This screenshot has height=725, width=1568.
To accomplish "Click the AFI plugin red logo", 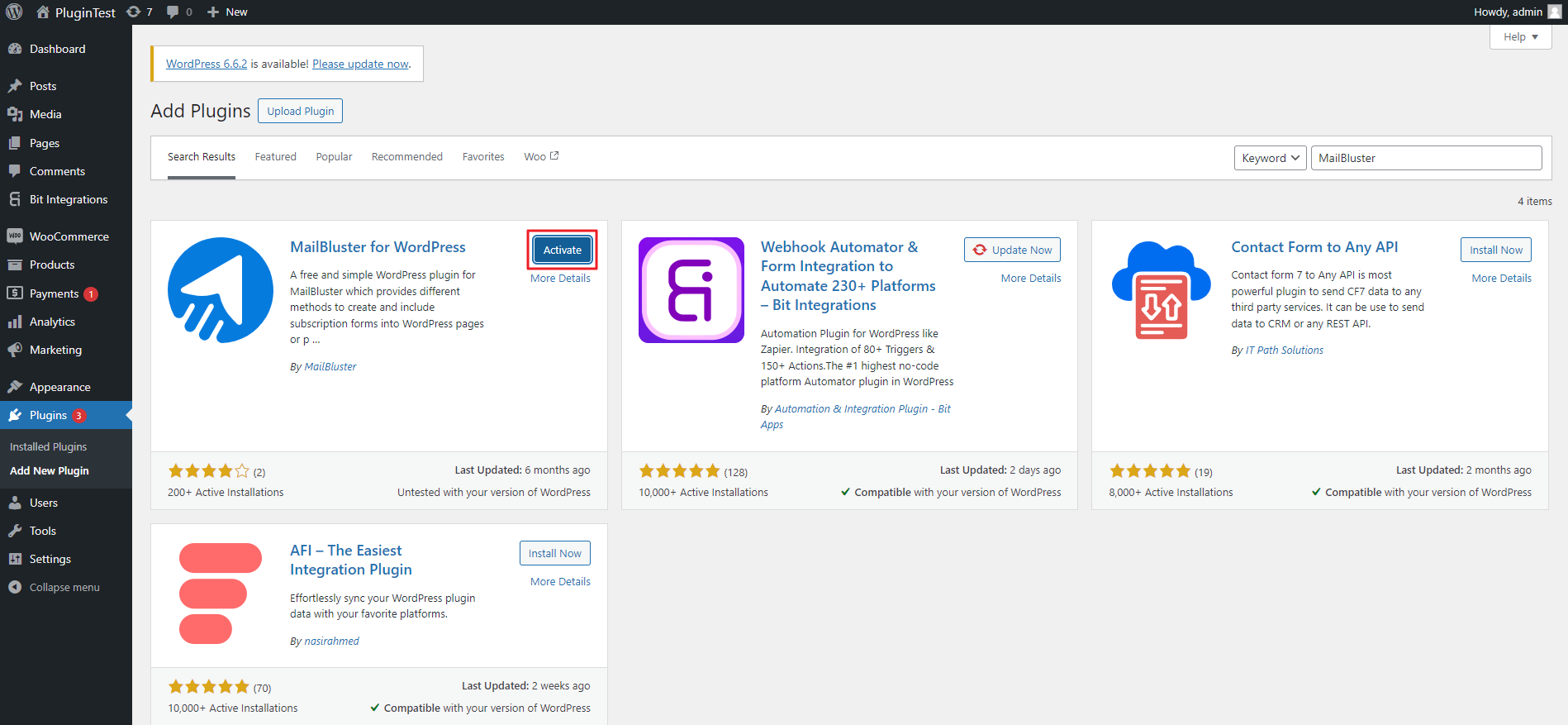I will [220, 594].
